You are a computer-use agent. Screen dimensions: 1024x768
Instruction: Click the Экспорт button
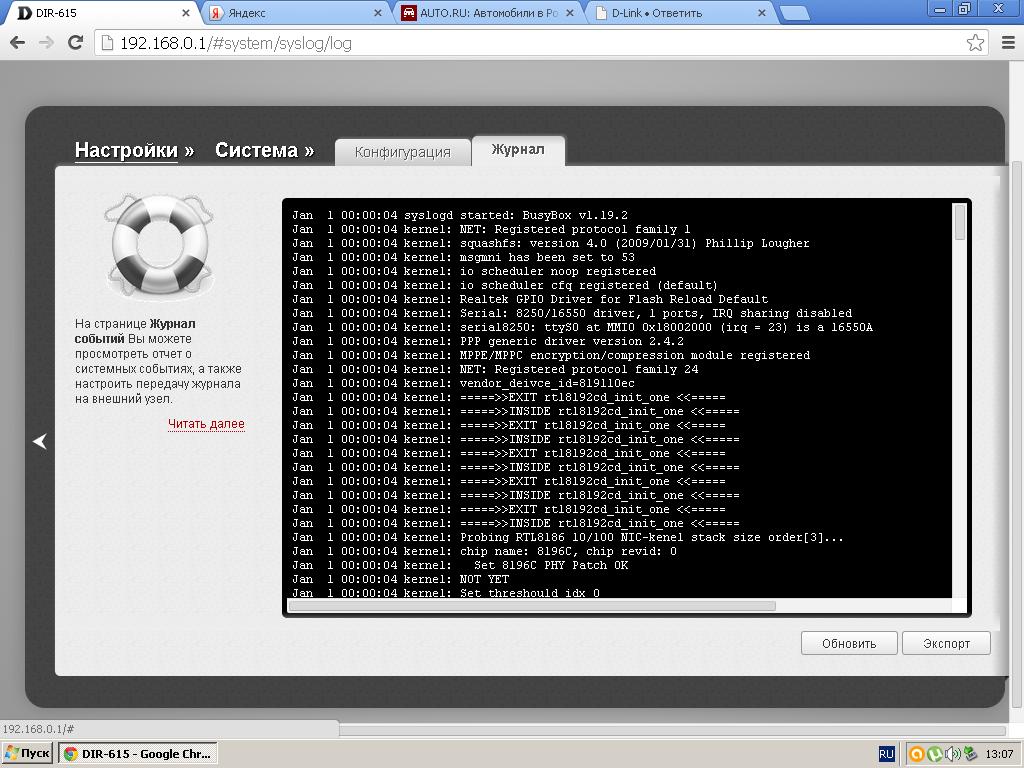(x=946, y=643)
